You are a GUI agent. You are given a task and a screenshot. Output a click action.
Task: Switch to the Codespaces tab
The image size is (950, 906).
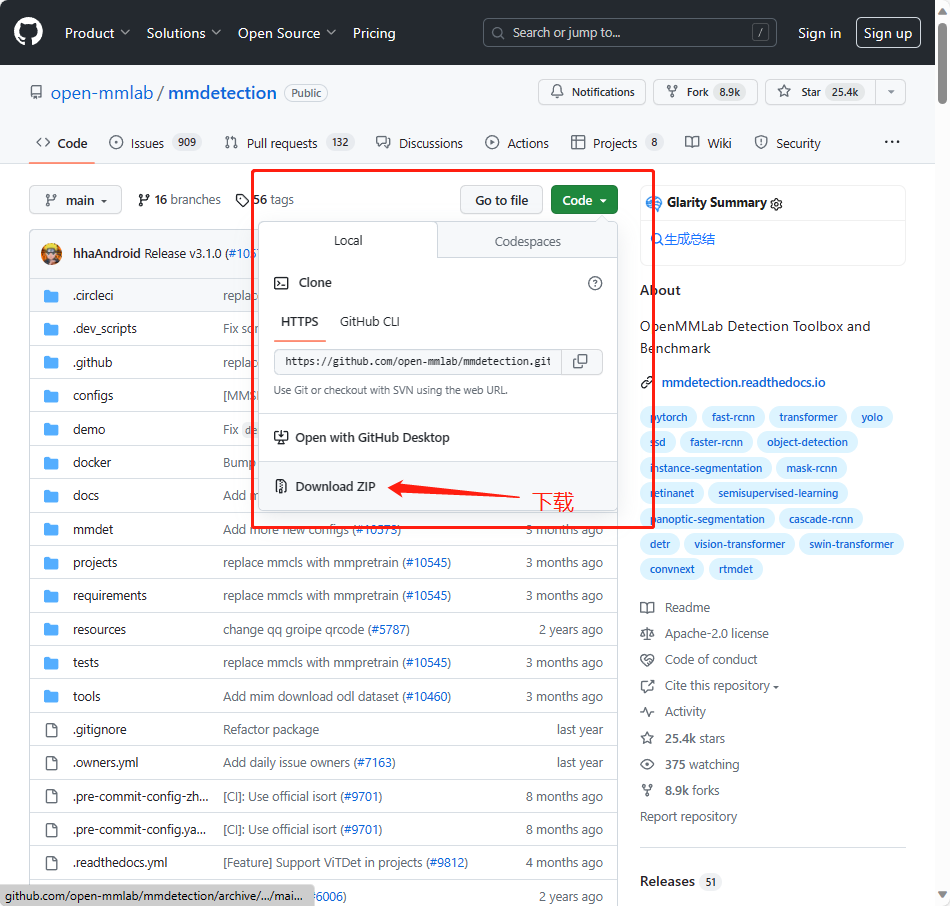tap(527, 241)
